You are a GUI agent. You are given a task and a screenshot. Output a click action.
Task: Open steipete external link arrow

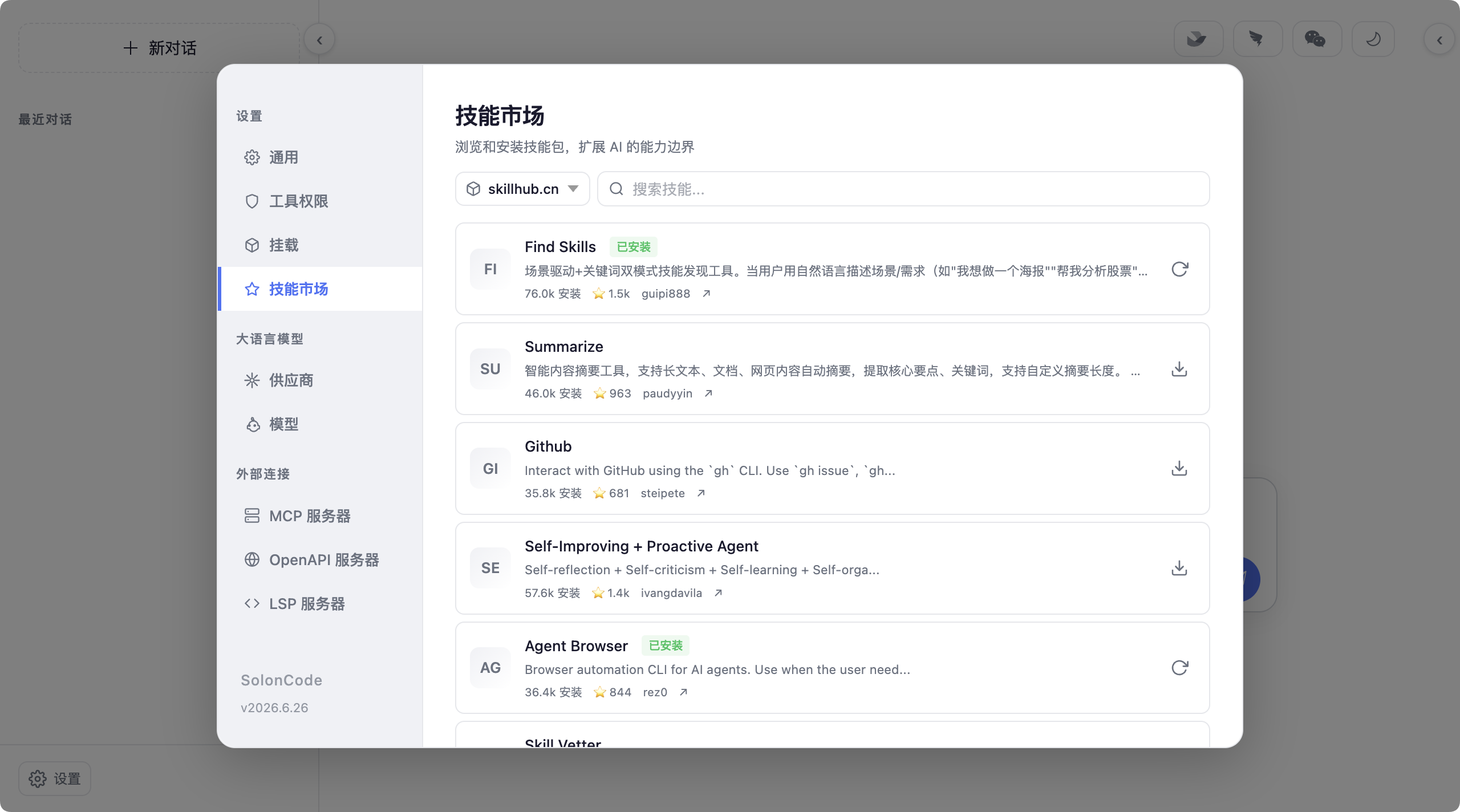pos(701,493)
